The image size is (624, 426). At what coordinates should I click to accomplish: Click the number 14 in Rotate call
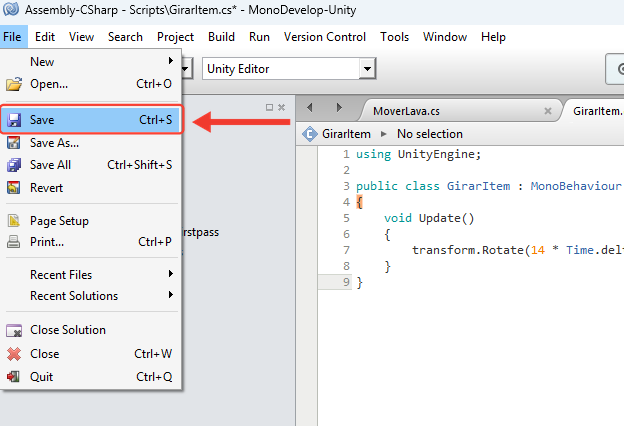[x=538, y=250]
